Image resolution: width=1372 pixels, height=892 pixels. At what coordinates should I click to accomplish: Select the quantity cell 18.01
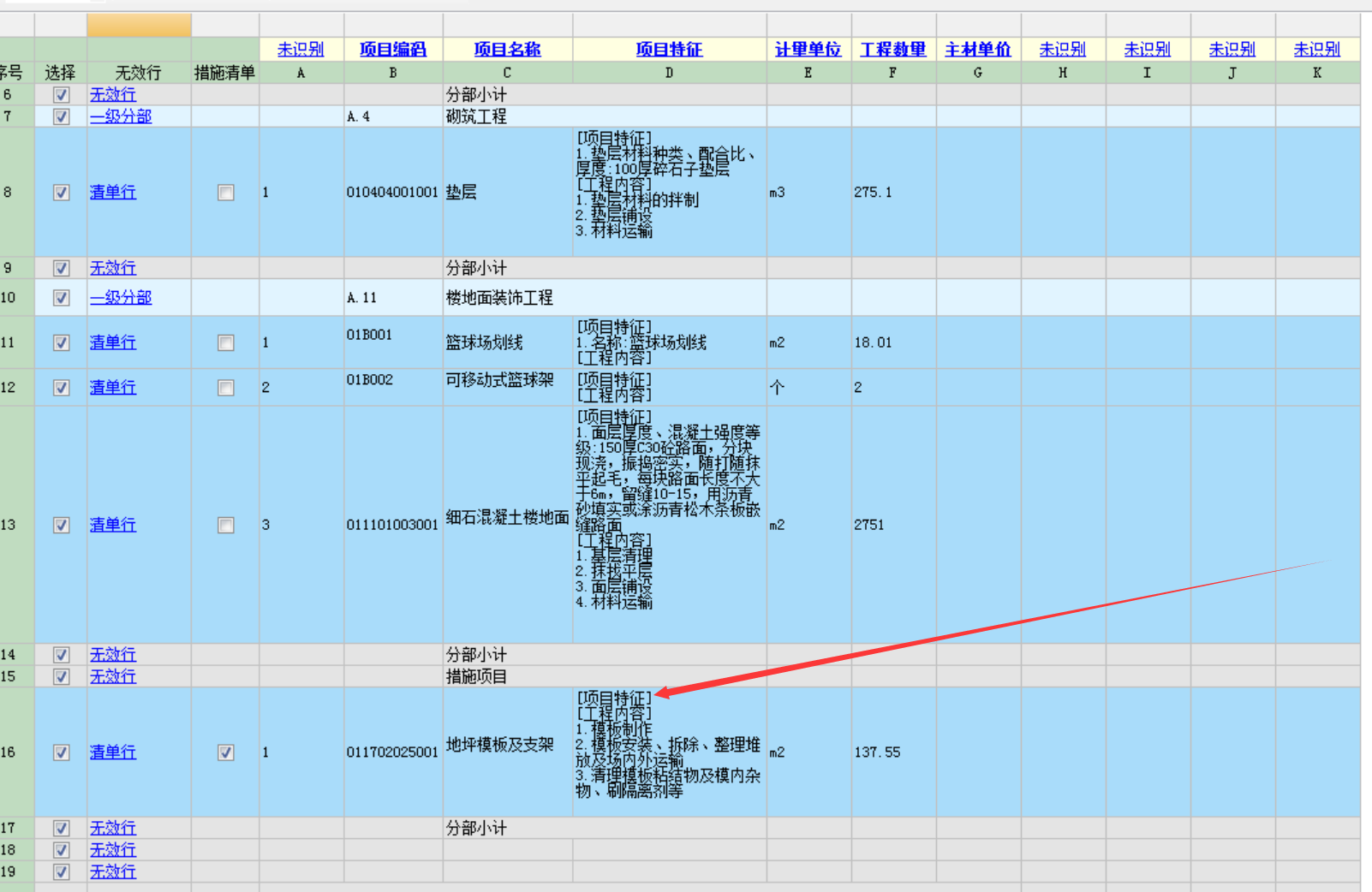pyautogui.click(x=893, y=342)
